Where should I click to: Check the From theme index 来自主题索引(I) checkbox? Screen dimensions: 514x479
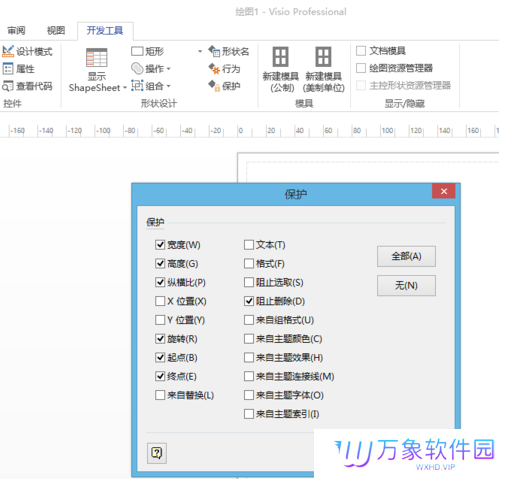[249, 414]
